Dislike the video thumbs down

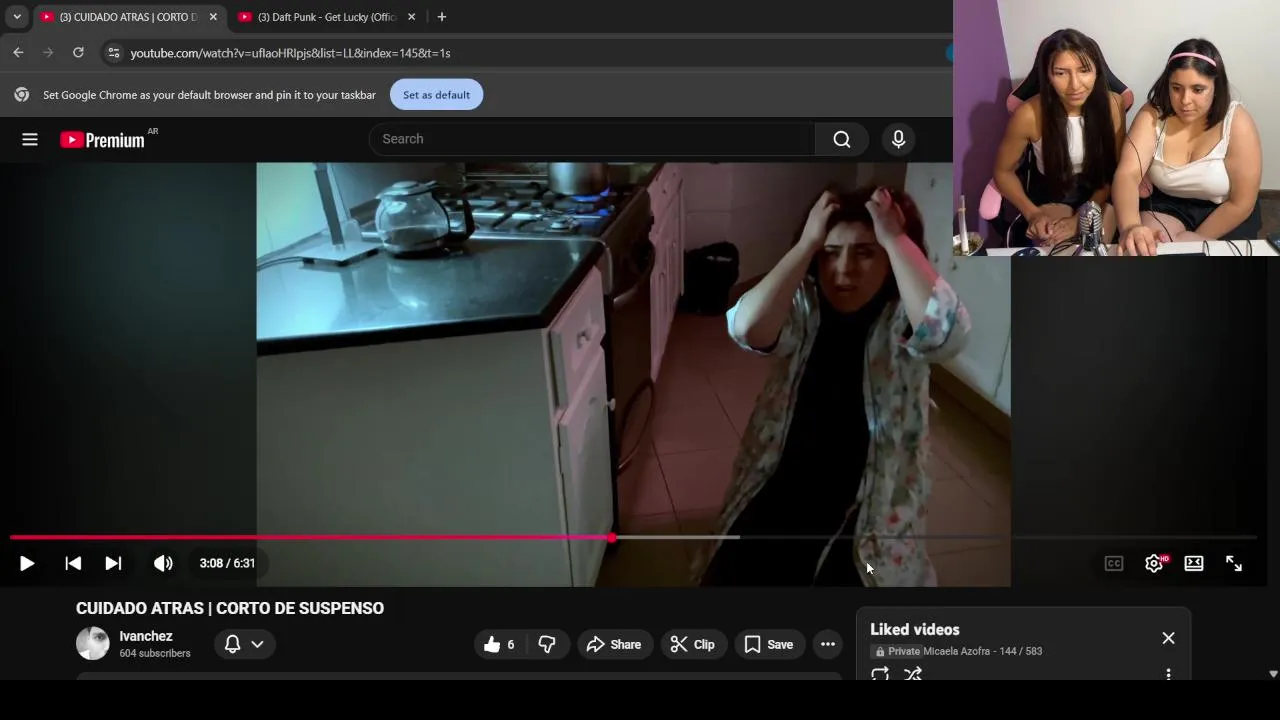pyautogui.click(x=548, y=645)
